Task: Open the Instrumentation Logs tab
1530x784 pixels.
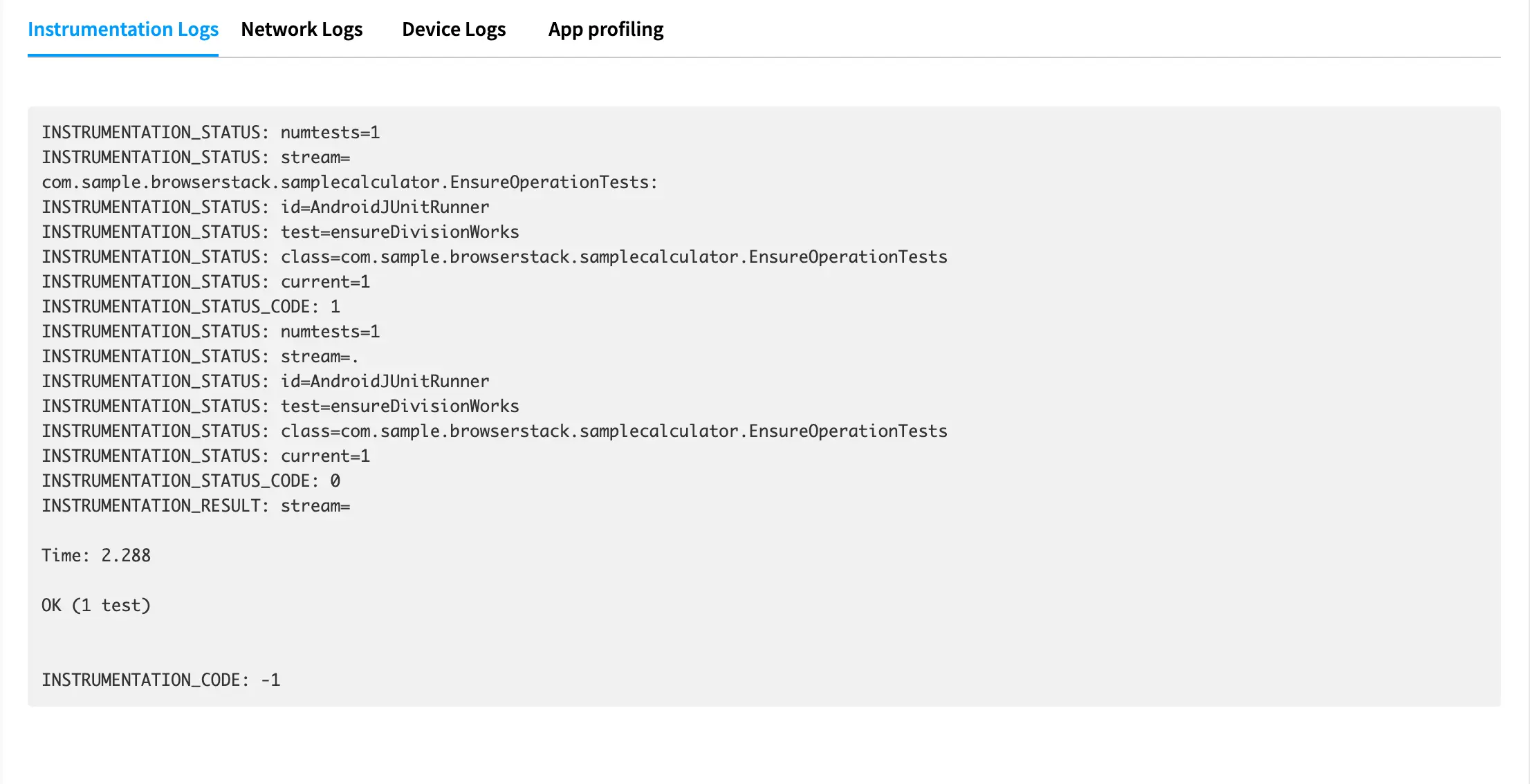Action: coord(123,30)
